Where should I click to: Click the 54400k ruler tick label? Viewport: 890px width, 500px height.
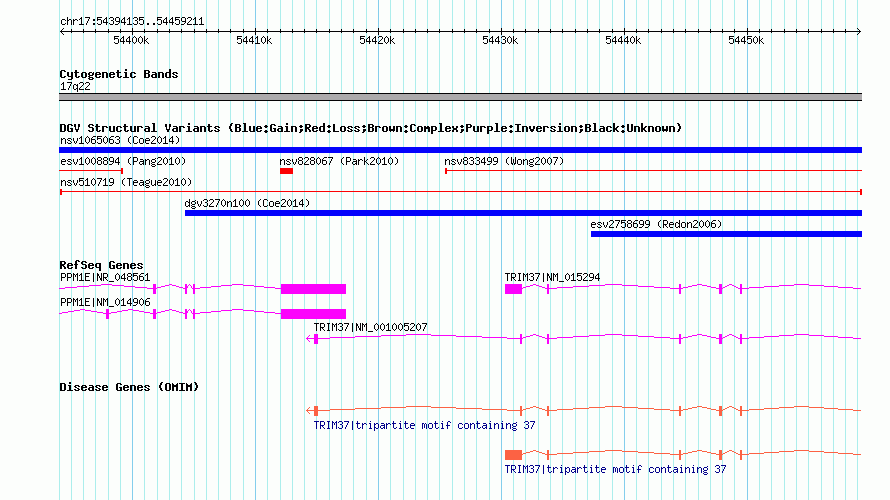131,40
